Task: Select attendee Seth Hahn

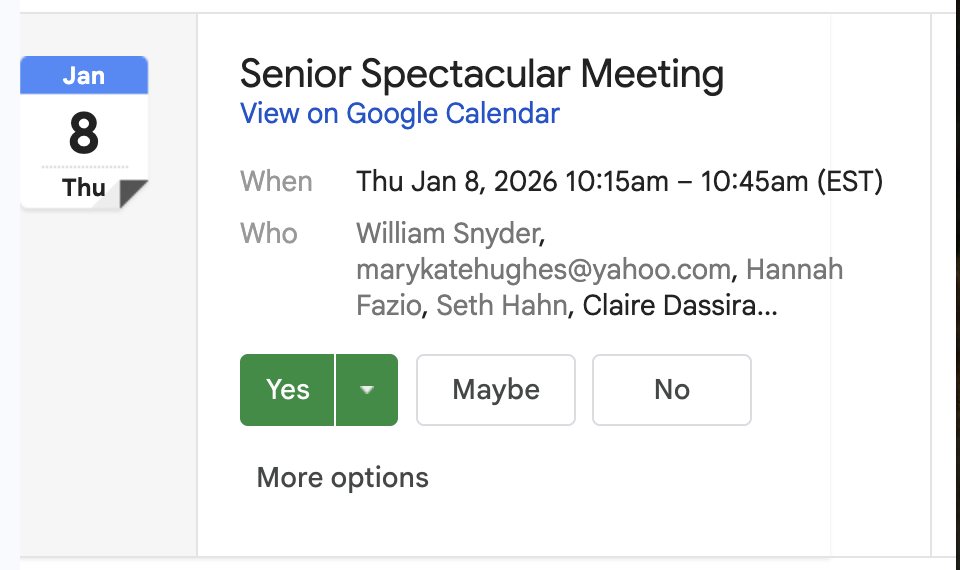Action: point(502,306)
